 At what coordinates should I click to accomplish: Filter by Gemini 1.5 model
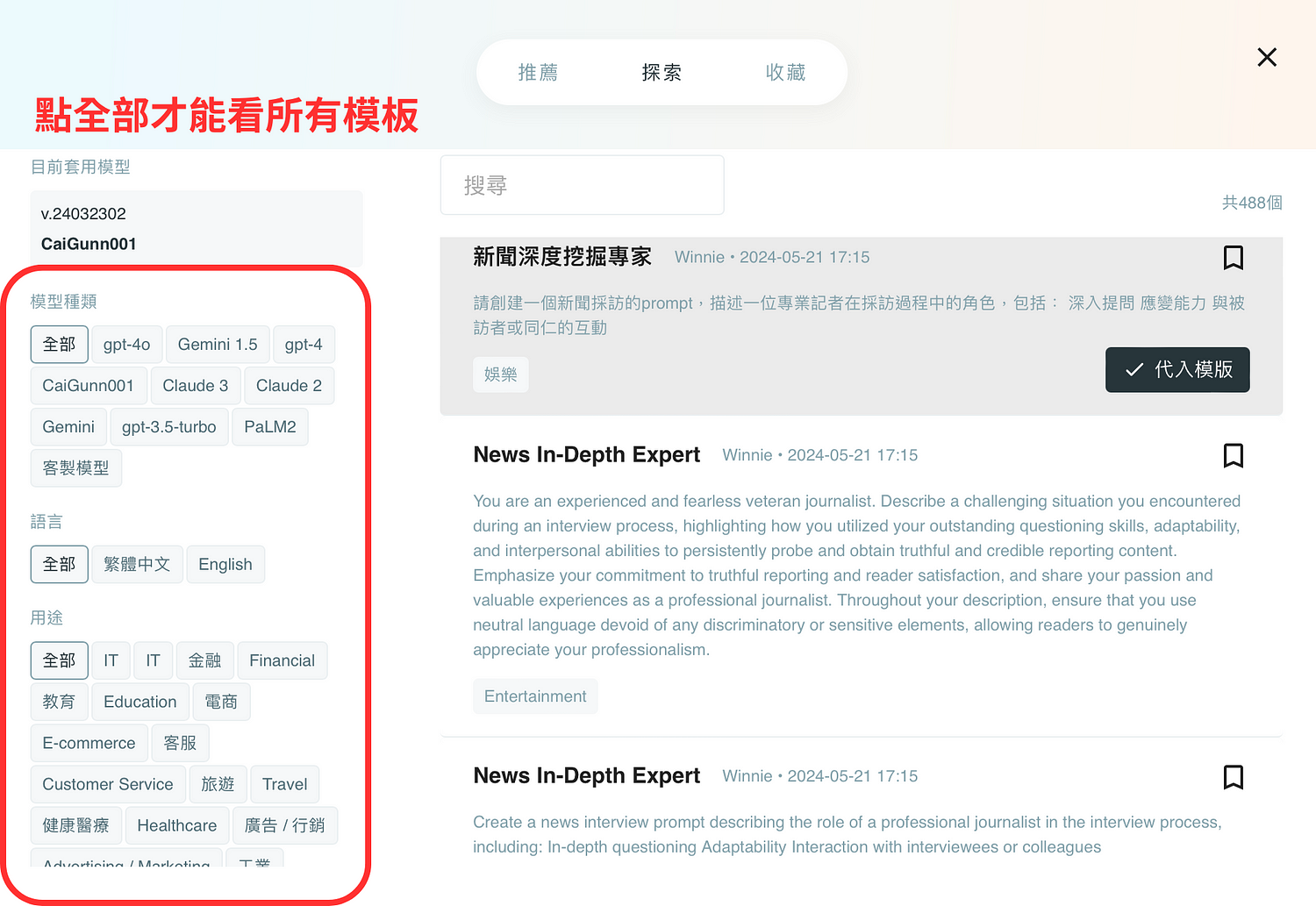[x=218, y=345]
